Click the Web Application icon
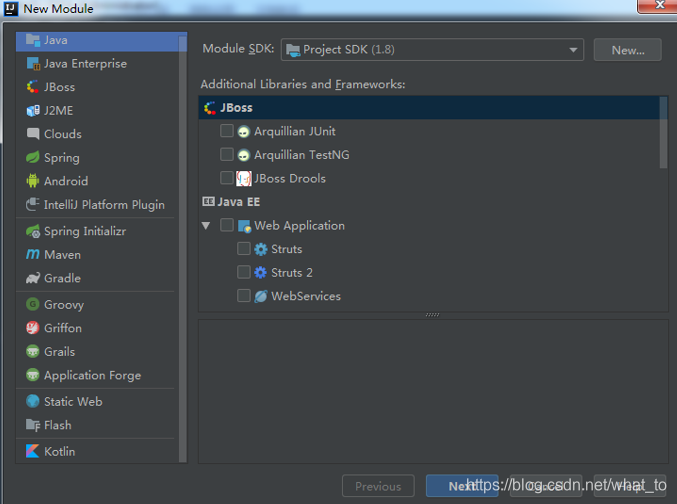Viewport: 677px width, 504px height. (x=244, y=225)
